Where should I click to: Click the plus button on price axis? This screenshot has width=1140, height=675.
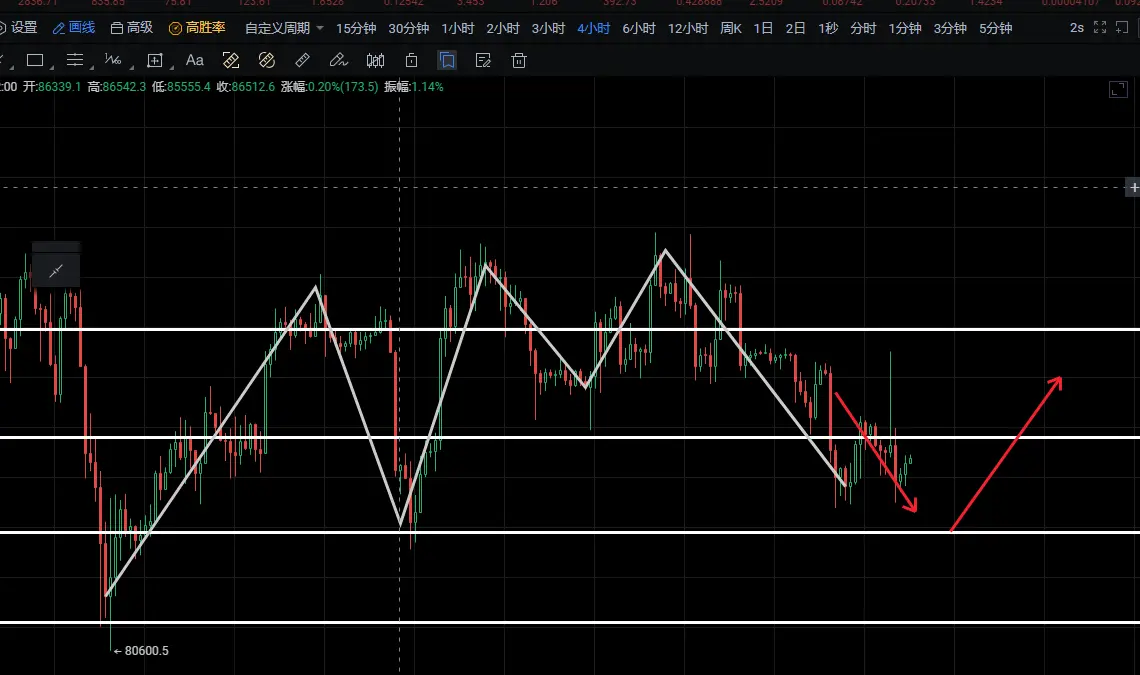click(1133, 188)
